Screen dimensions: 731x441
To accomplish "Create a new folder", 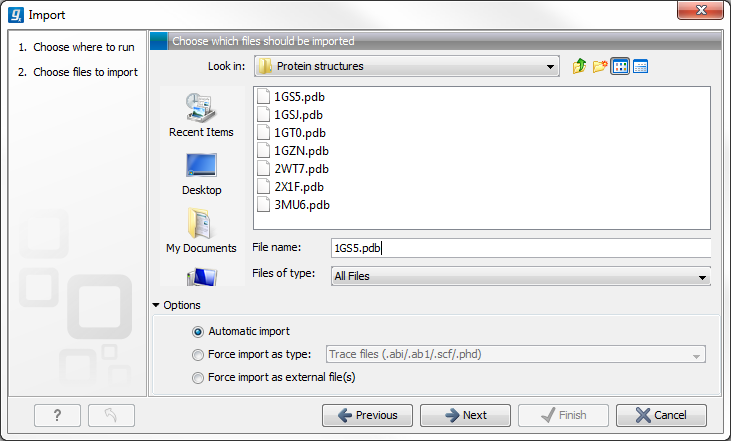I will (x=600, y=66).
